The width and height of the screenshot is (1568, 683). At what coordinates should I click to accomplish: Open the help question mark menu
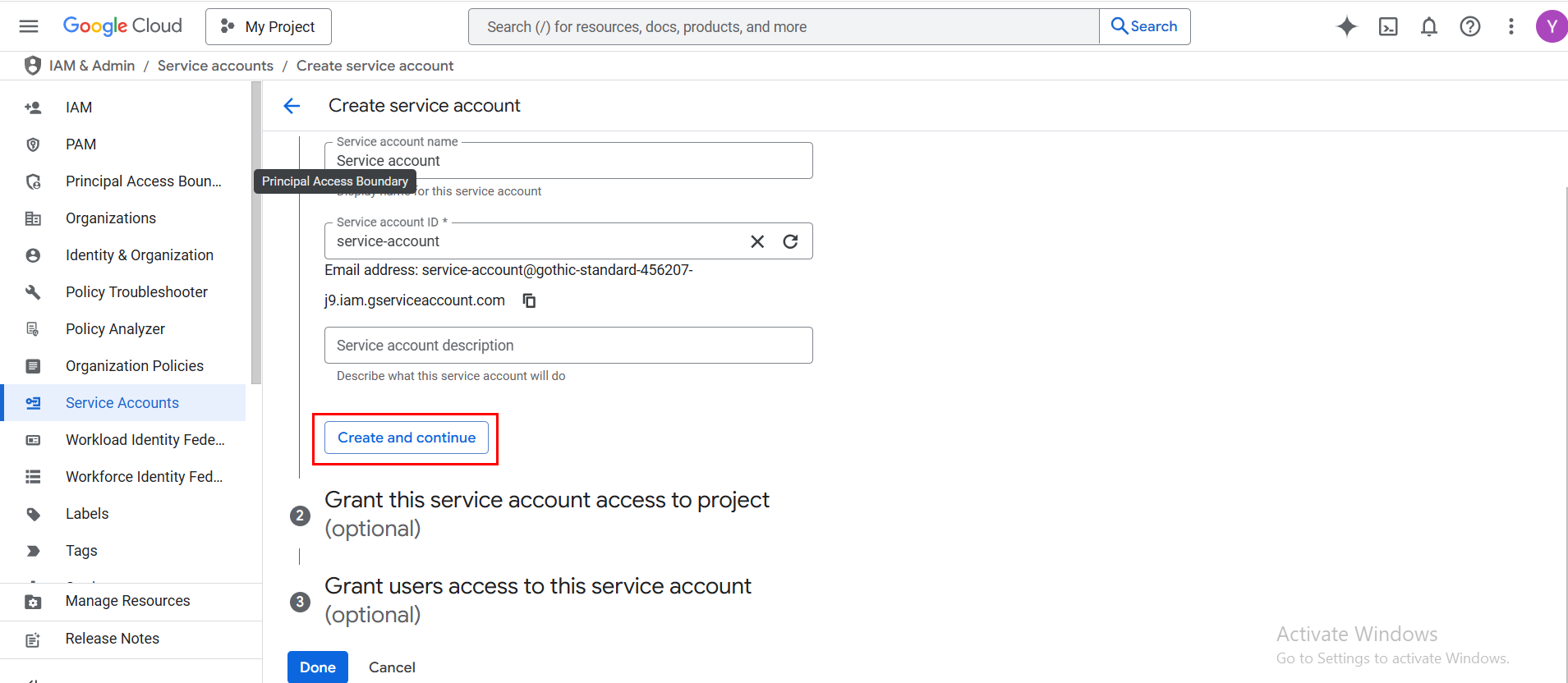1469,26
